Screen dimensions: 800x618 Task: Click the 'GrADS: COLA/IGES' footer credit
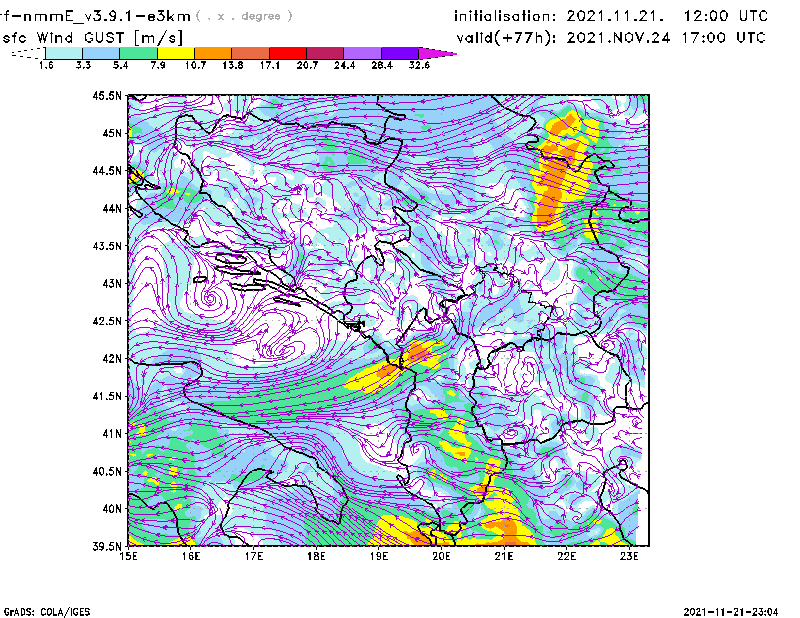click(x=47, y=612)
